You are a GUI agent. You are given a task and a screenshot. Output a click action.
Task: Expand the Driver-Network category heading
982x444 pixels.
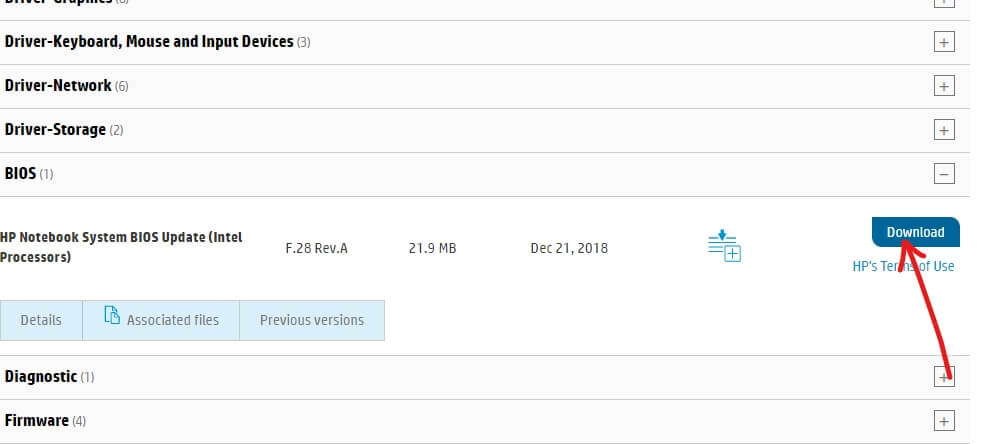tap(58, 86)
